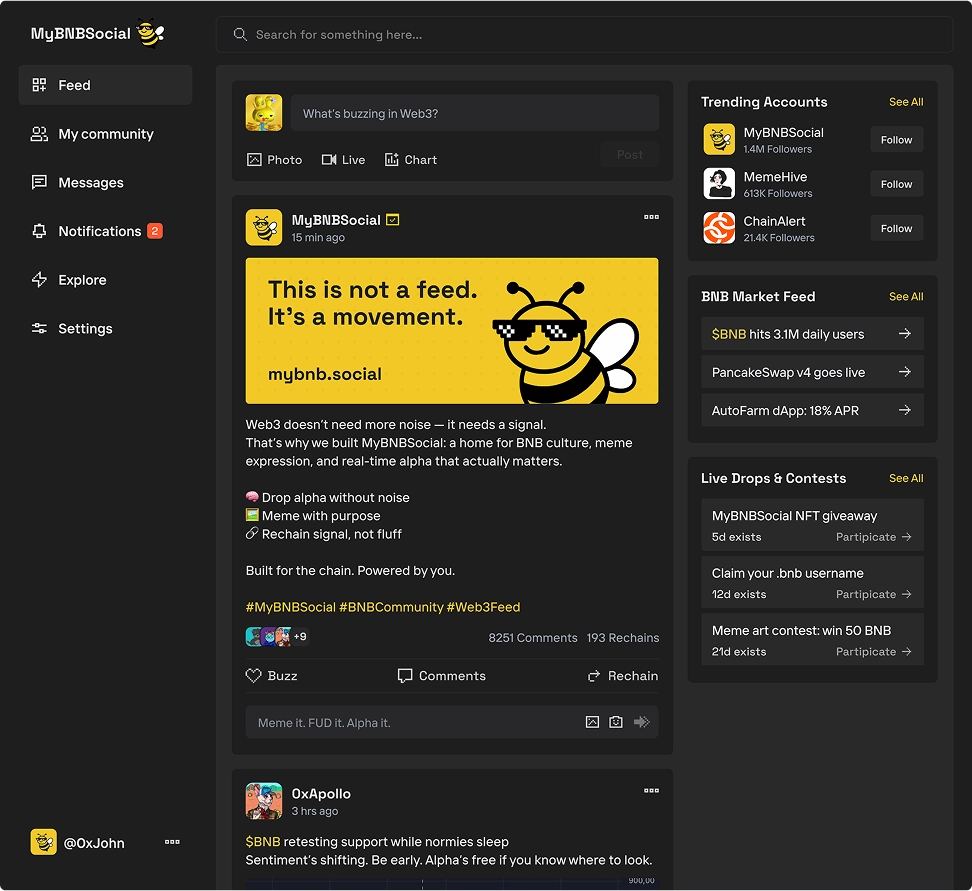
Task: Click the MyBNBSocial trending account avatar
Action: pyautogui.click(x=719, y=140)
